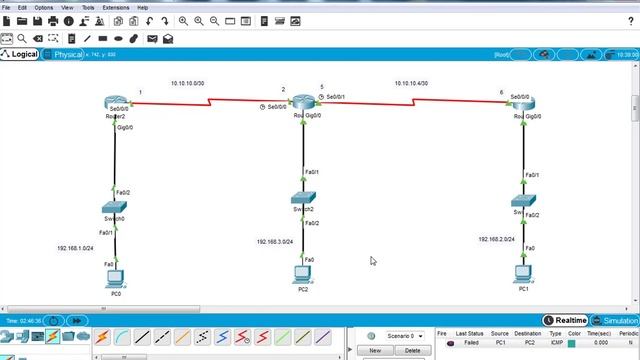640x360 pixels.
Task: Open a file with the folder icon
Action: click(22, 21)
